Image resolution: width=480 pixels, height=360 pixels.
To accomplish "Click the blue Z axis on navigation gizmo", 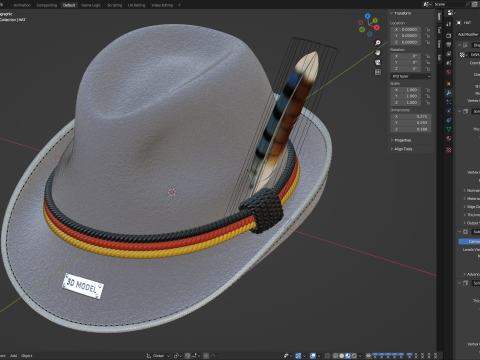I will 367,16.
